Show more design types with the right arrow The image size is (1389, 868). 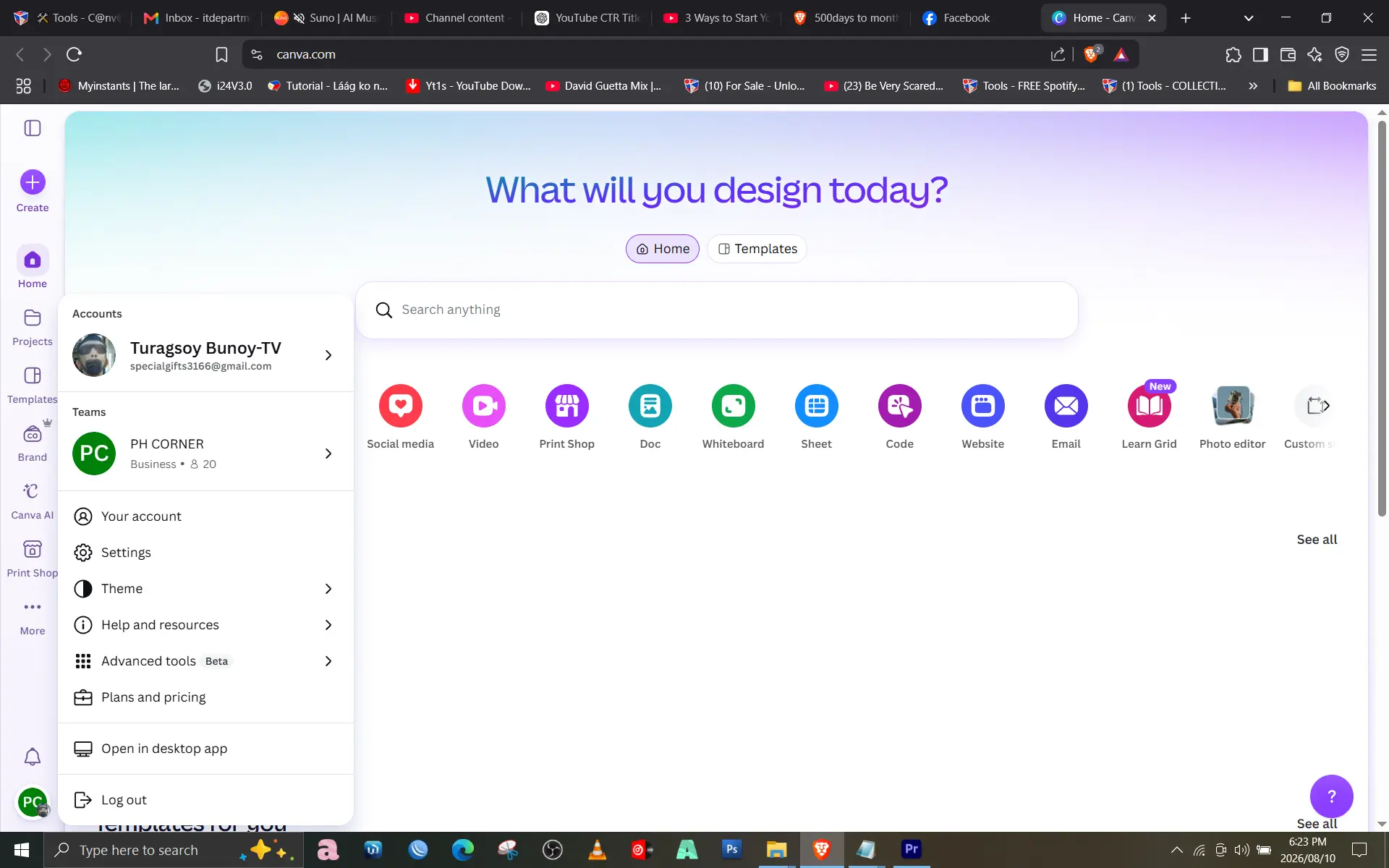tap(1325, 406)
